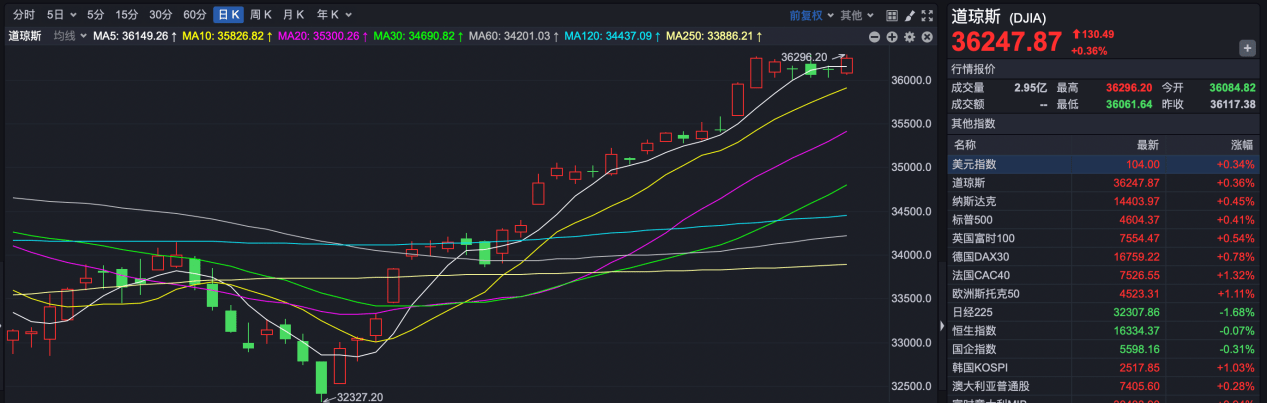Sort index list by 名称 column header
The width and height of the screenshot is (1267, 403).
(965, 145)
